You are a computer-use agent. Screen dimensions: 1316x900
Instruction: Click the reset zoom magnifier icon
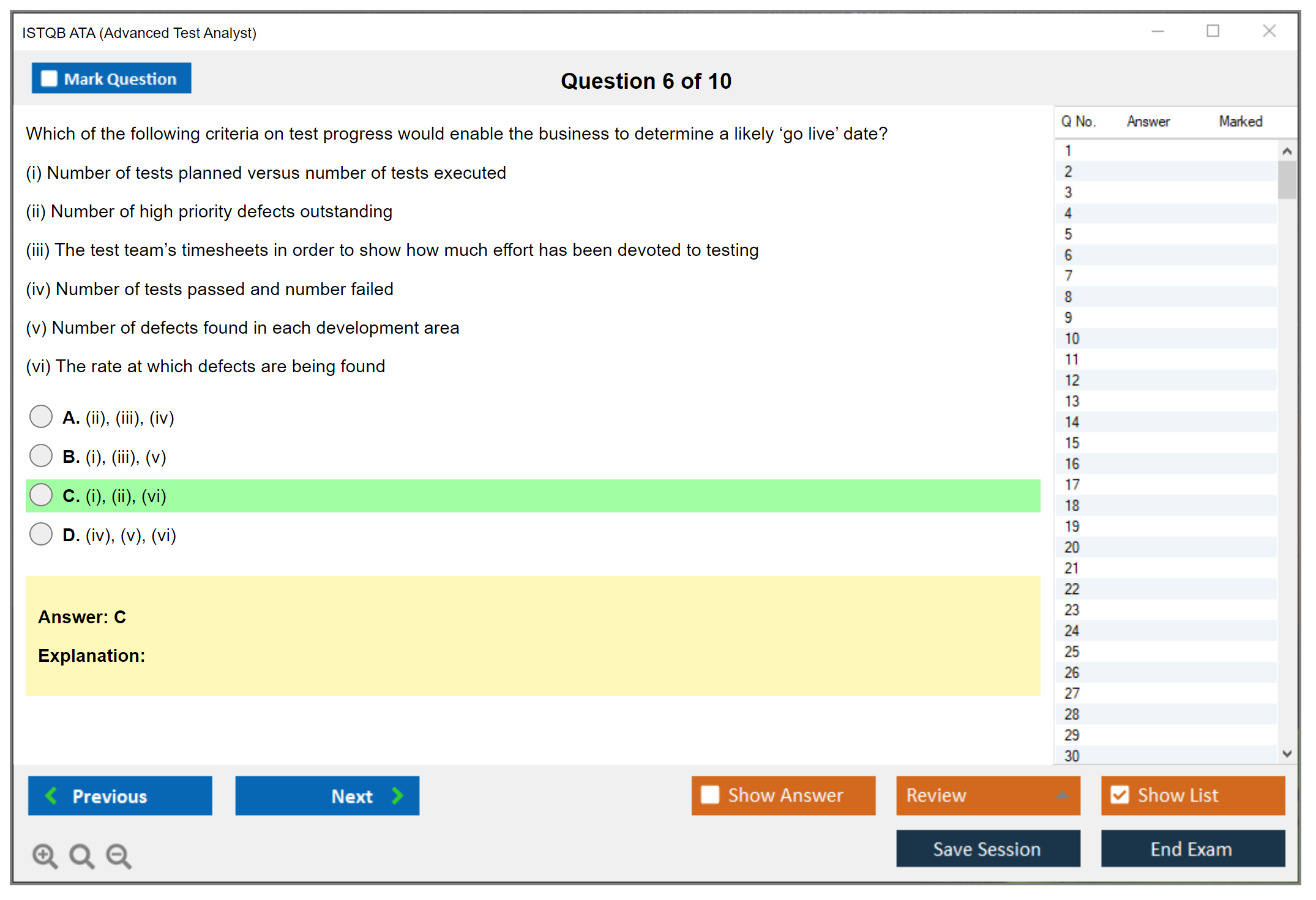(81, 855)
